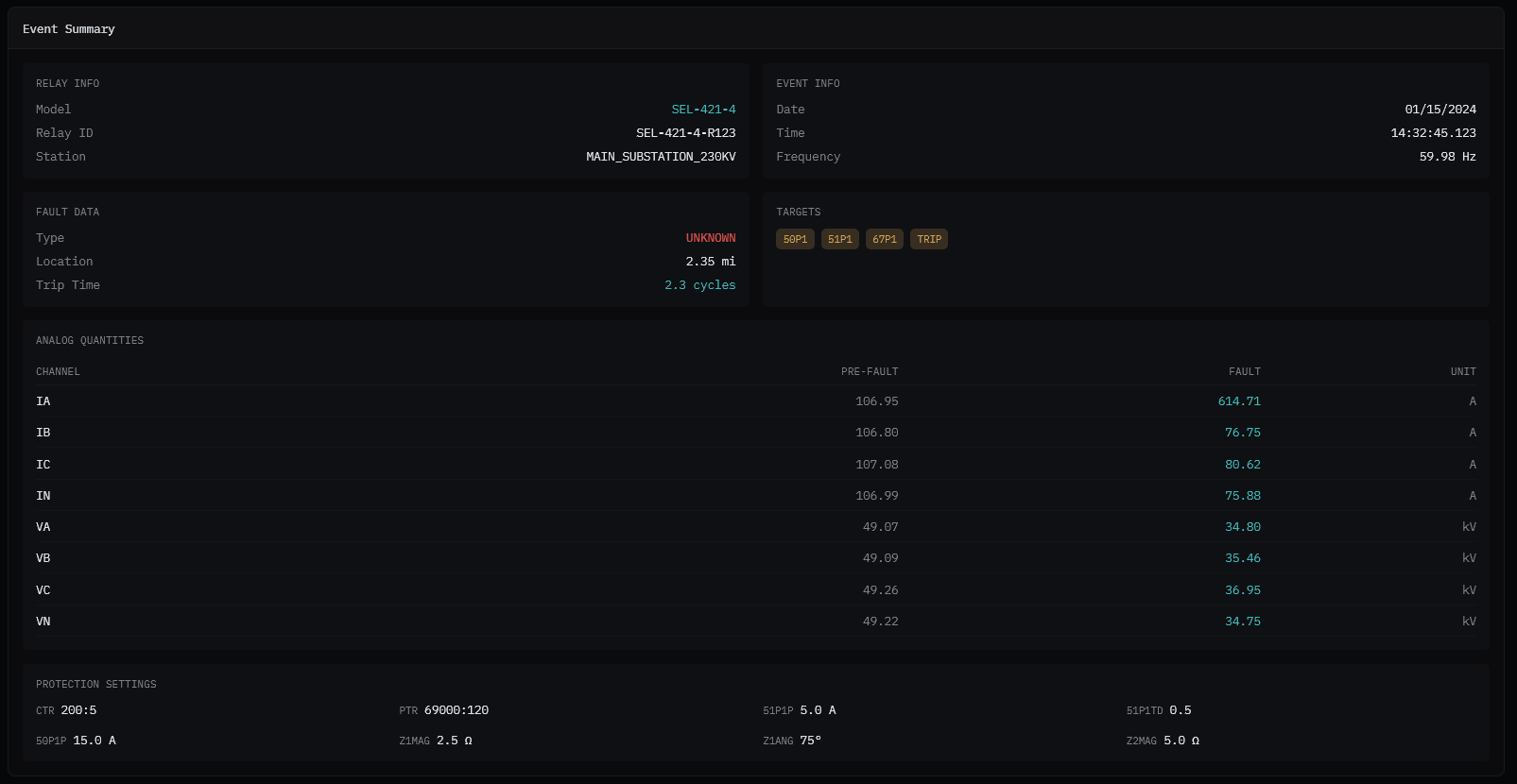Click the FAULT column header
This screenshot has width=1517, height=784.
point(1245,371)
